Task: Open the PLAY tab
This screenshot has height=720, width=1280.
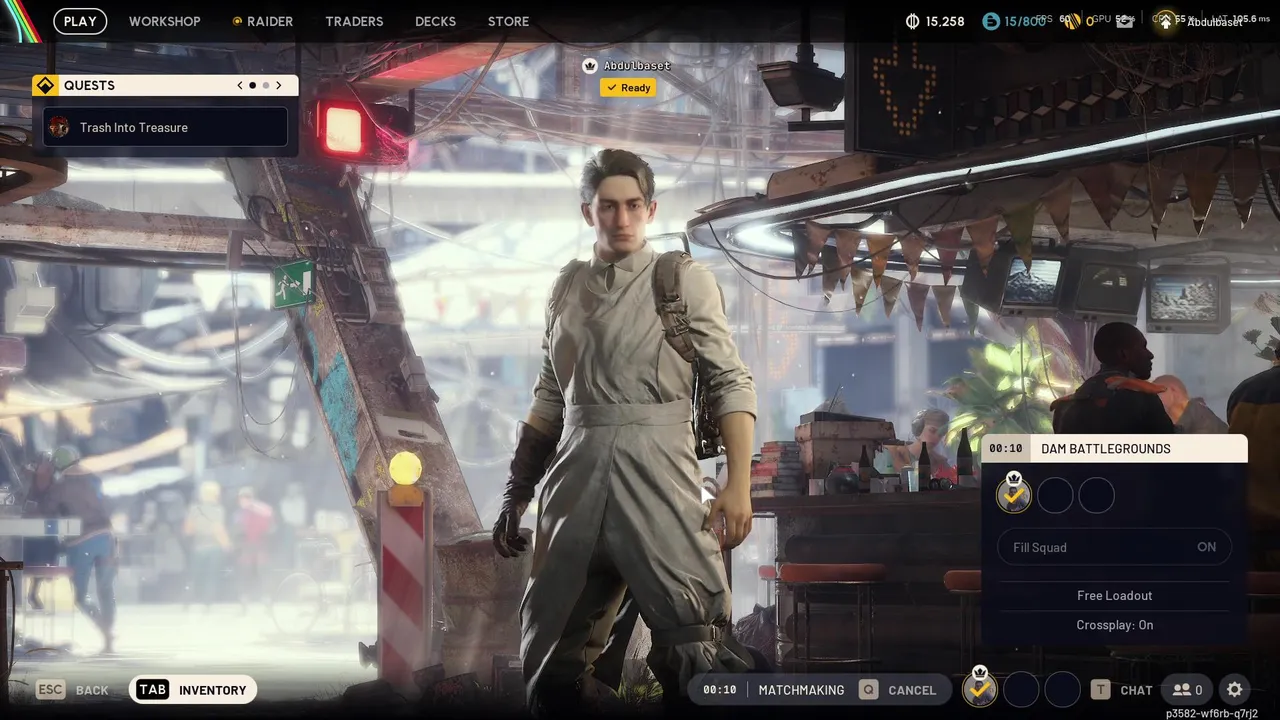Action: coord(80,21)
